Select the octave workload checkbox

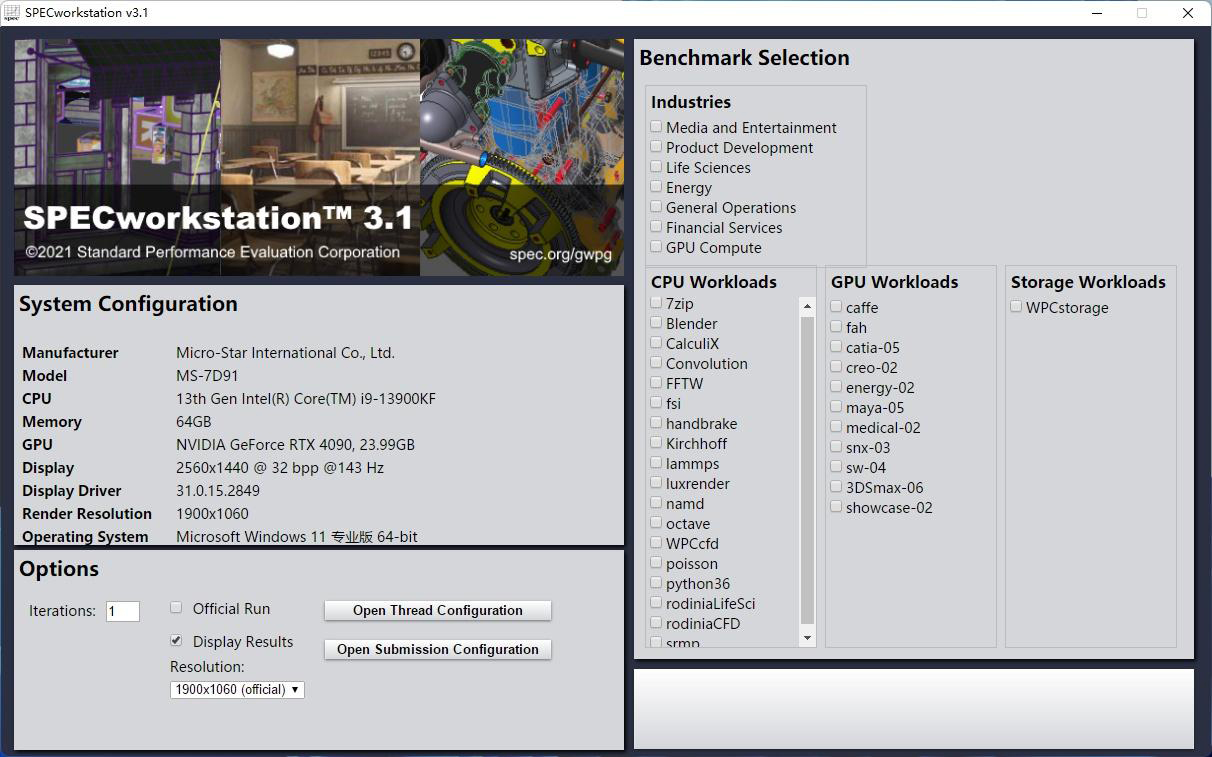pos(656,522)
